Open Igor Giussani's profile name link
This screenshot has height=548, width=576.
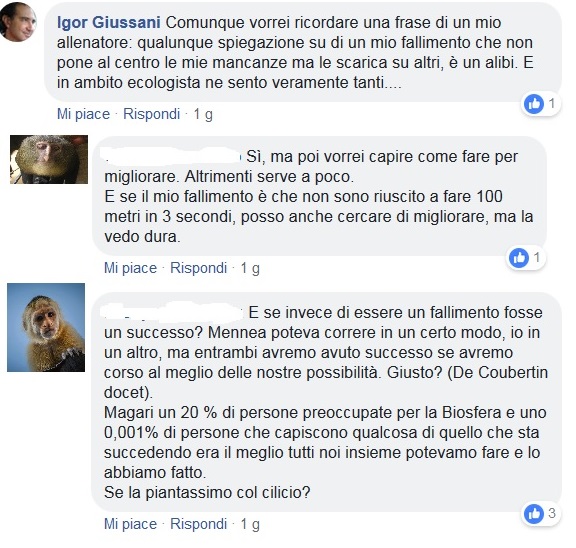click(109, 23)
